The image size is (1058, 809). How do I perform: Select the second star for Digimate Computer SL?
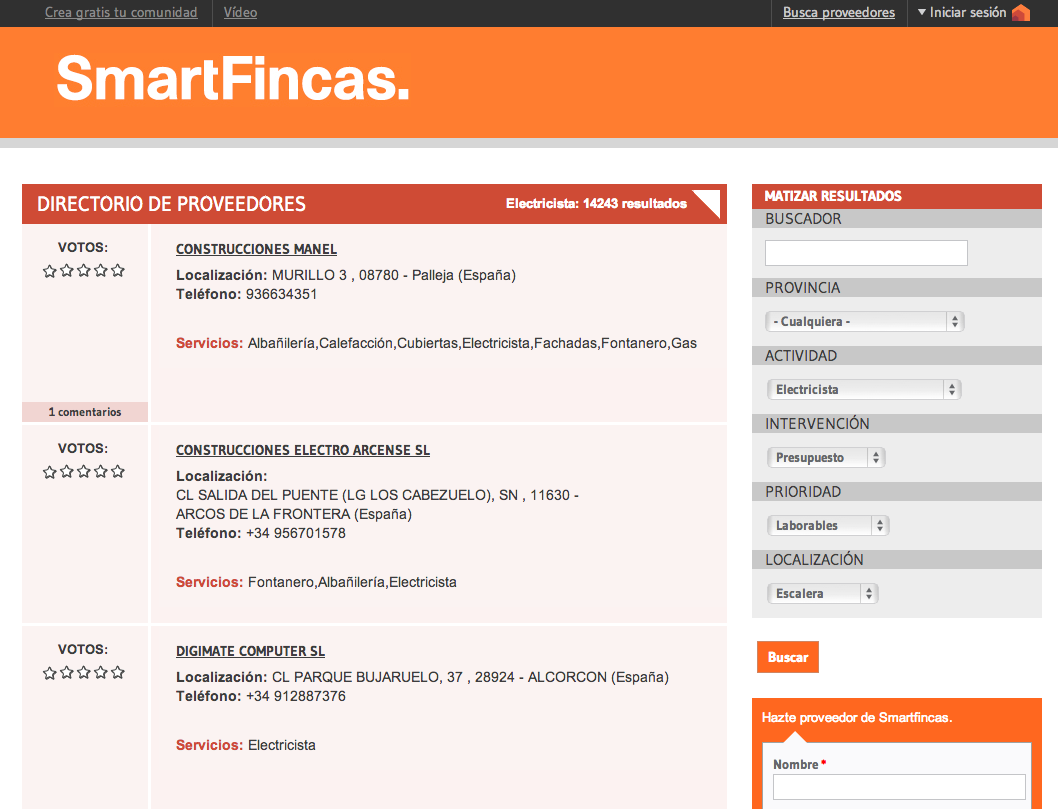67,673
